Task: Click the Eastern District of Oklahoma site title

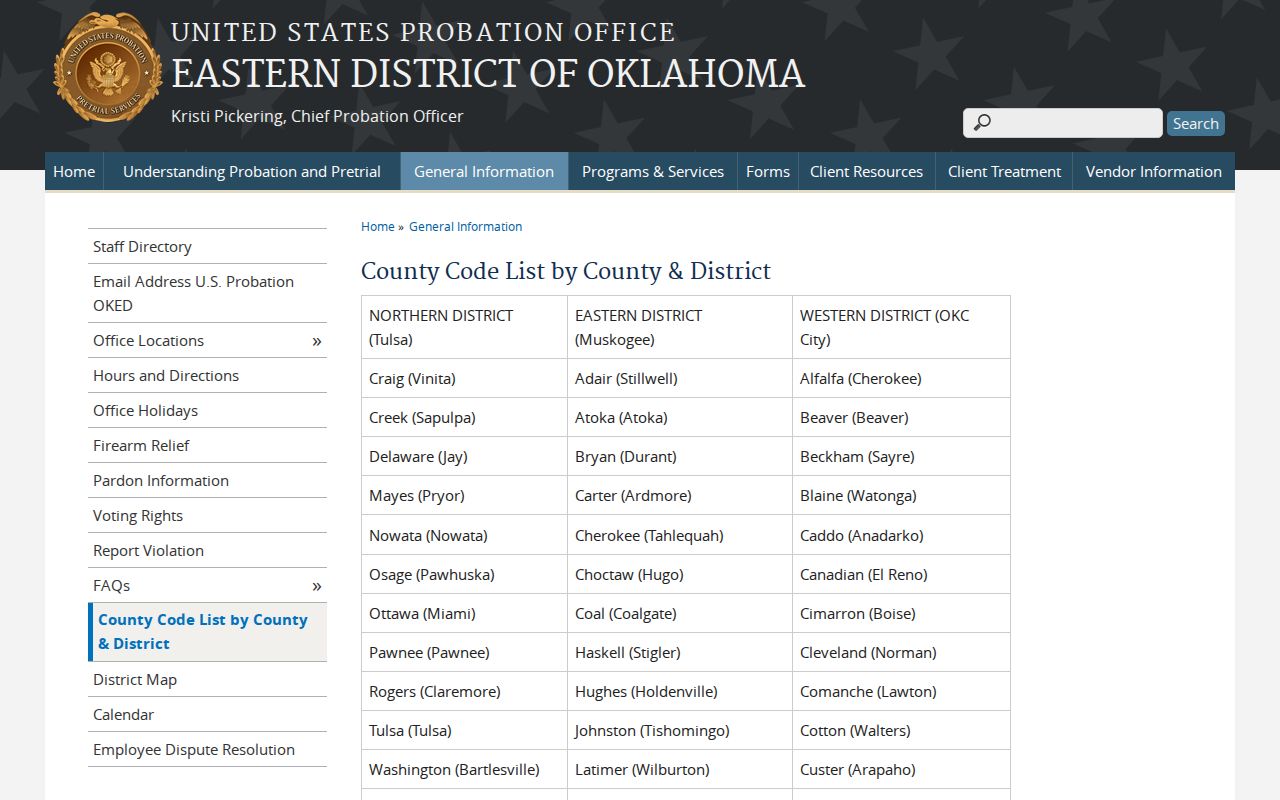Action: 488,74
